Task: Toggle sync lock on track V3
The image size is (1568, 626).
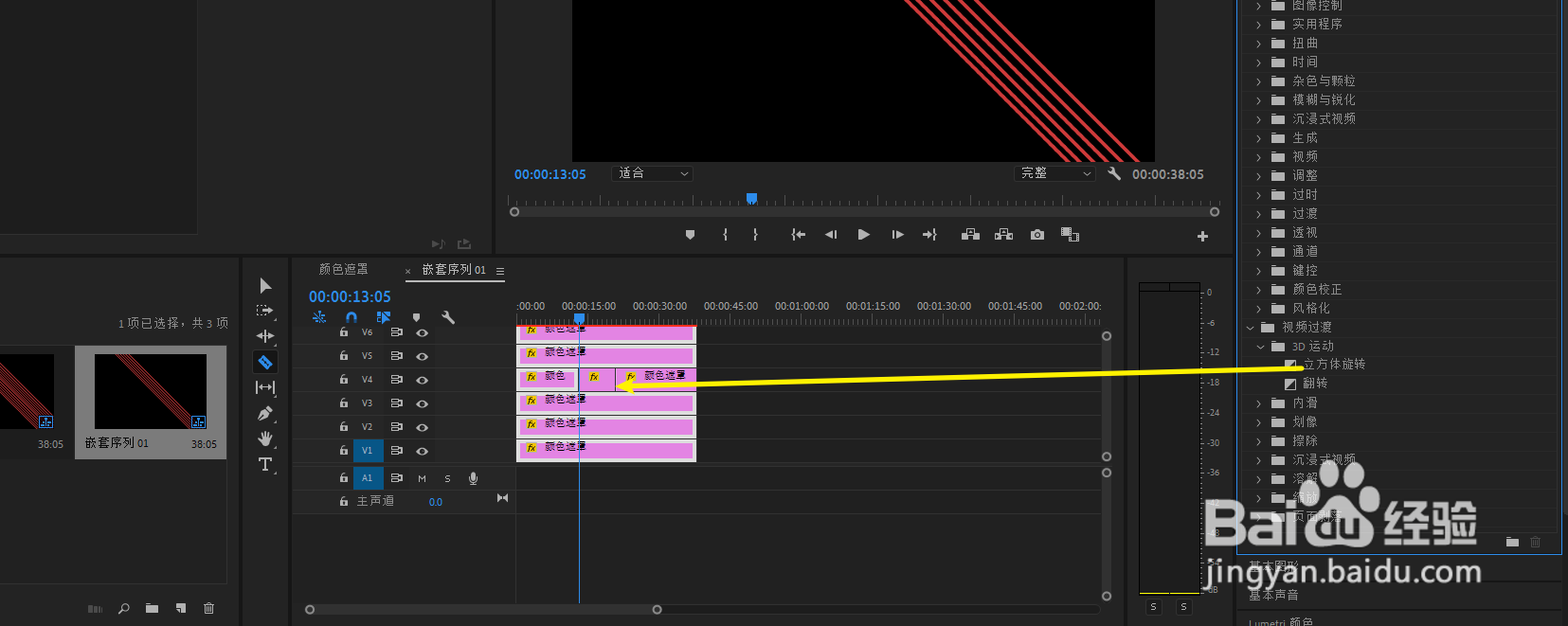Action: (x=397, y=403)
